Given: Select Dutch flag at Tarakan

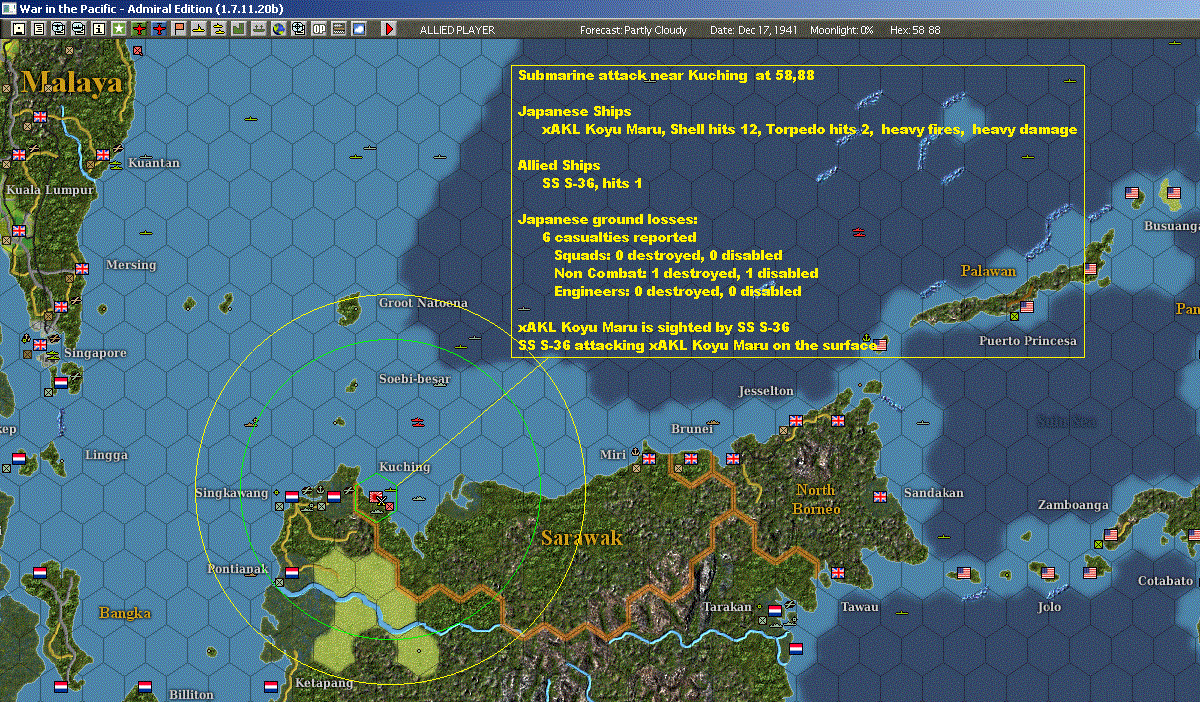Looking at the screenshot, I should 775,610.
